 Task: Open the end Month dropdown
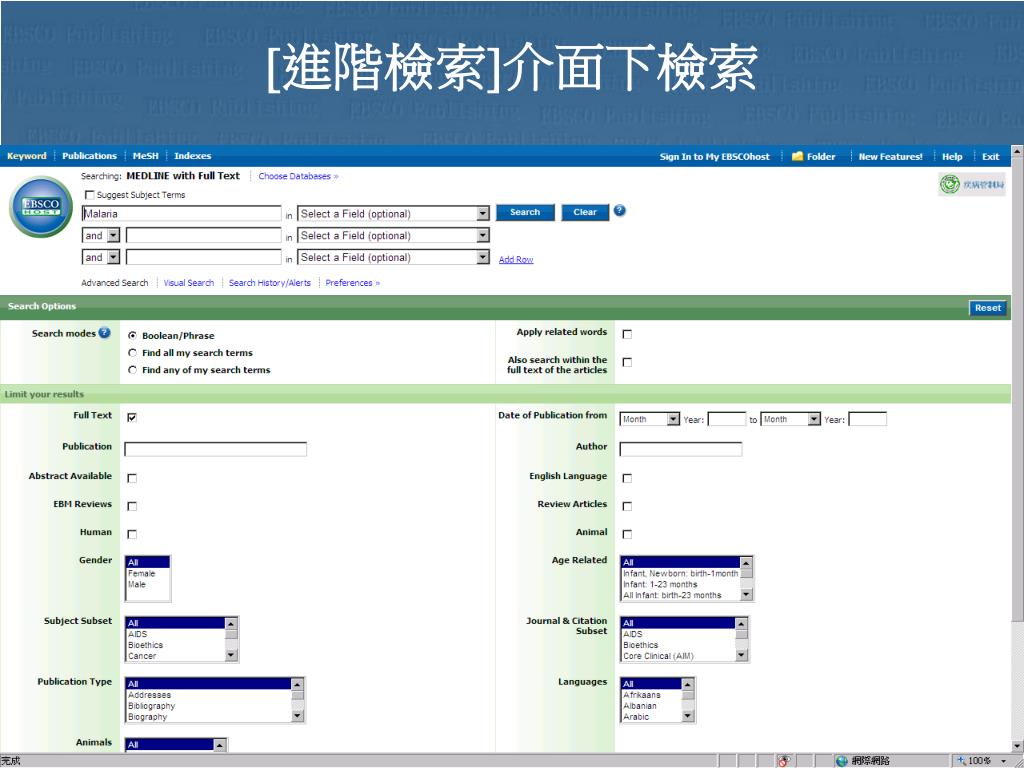(x=790, y=419)
